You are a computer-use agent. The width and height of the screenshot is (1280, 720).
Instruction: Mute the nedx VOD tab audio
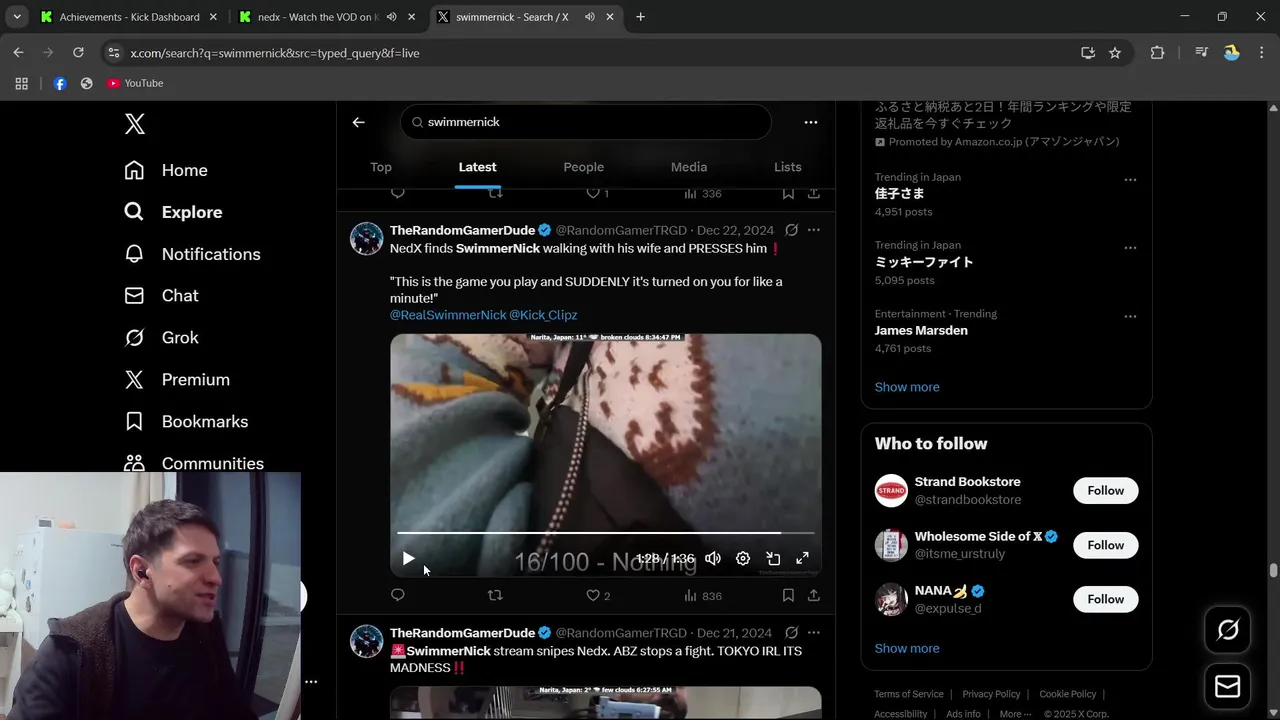(392, 17)
